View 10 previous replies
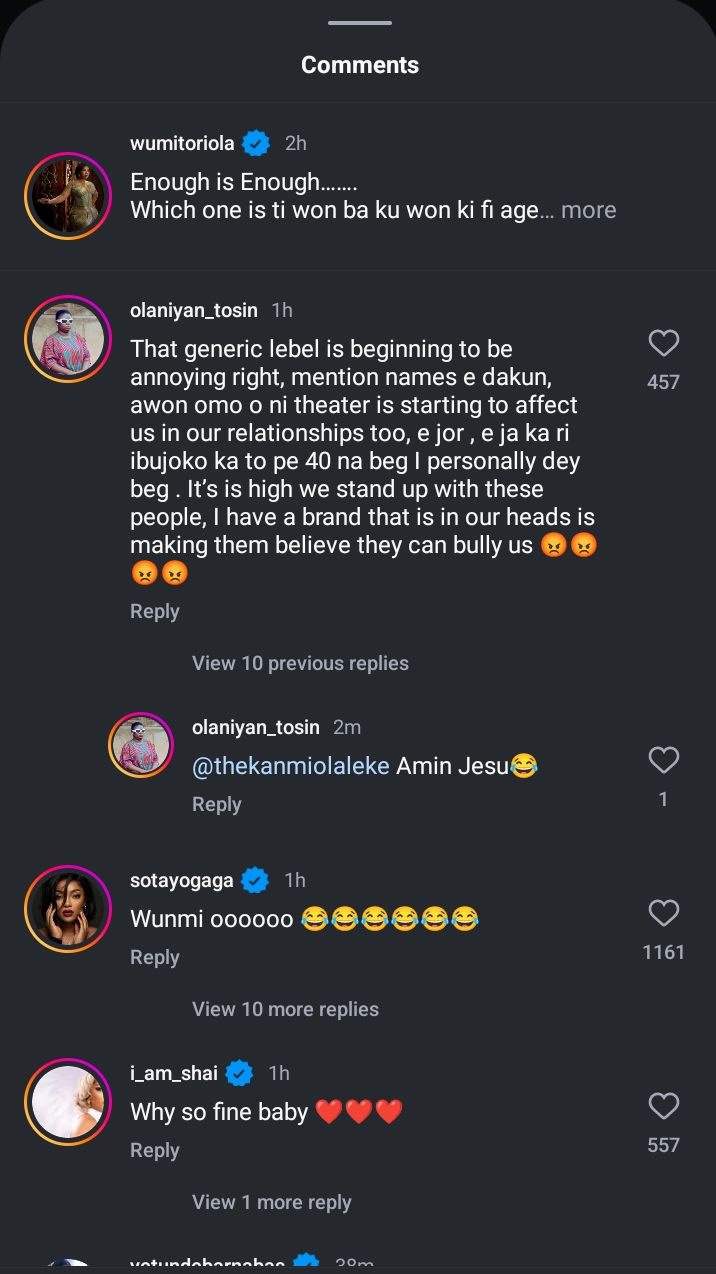Viewport: 716px width, 1274px height. (300, 663)
